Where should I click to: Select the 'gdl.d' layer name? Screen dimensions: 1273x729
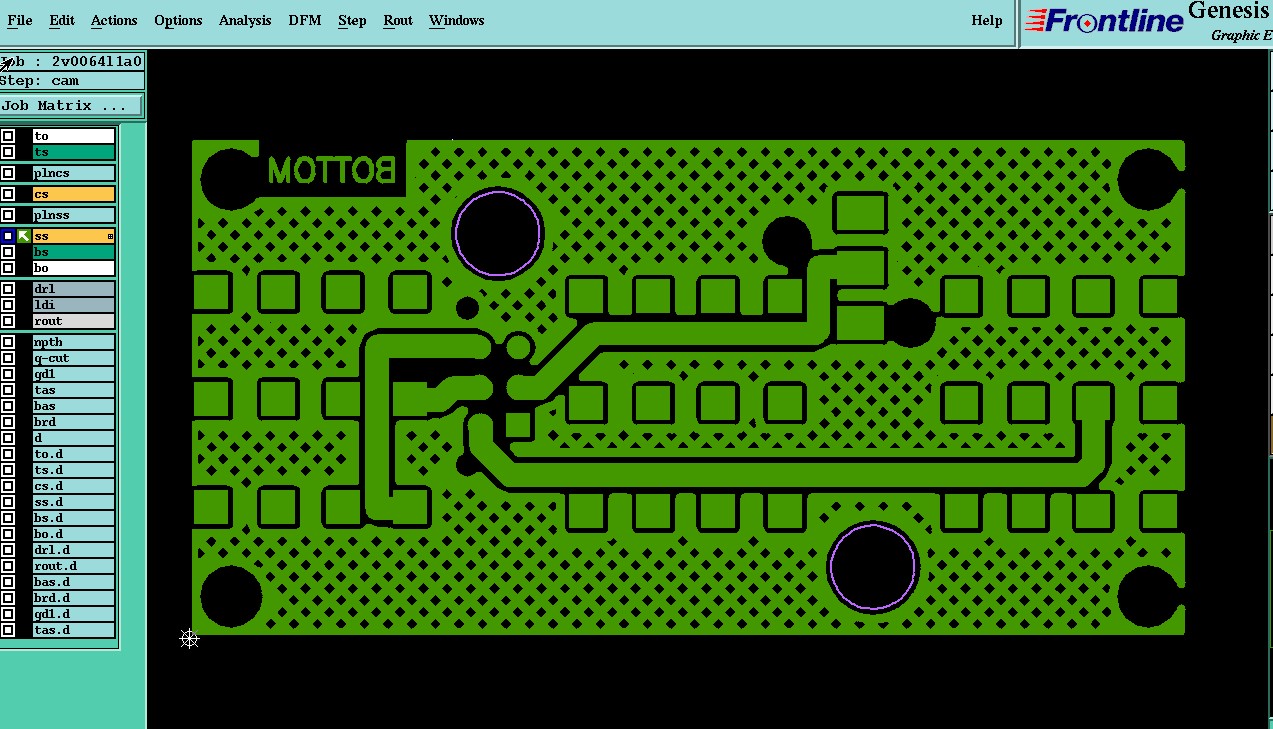pyautogui.click(x=74, y=614)
